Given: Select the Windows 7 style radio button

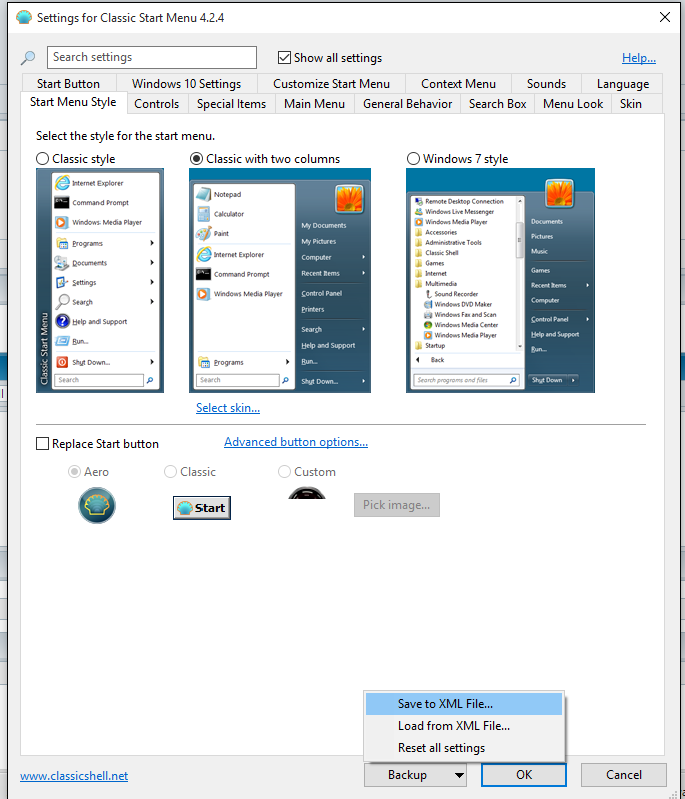Looking at the screenshot, I should [413, 159].
